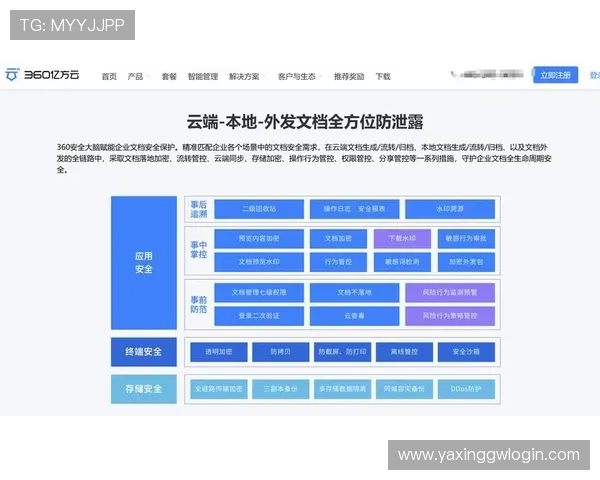600x480 pixels.
Task: Click the DDos防护 tile
Action: point(466,389)
